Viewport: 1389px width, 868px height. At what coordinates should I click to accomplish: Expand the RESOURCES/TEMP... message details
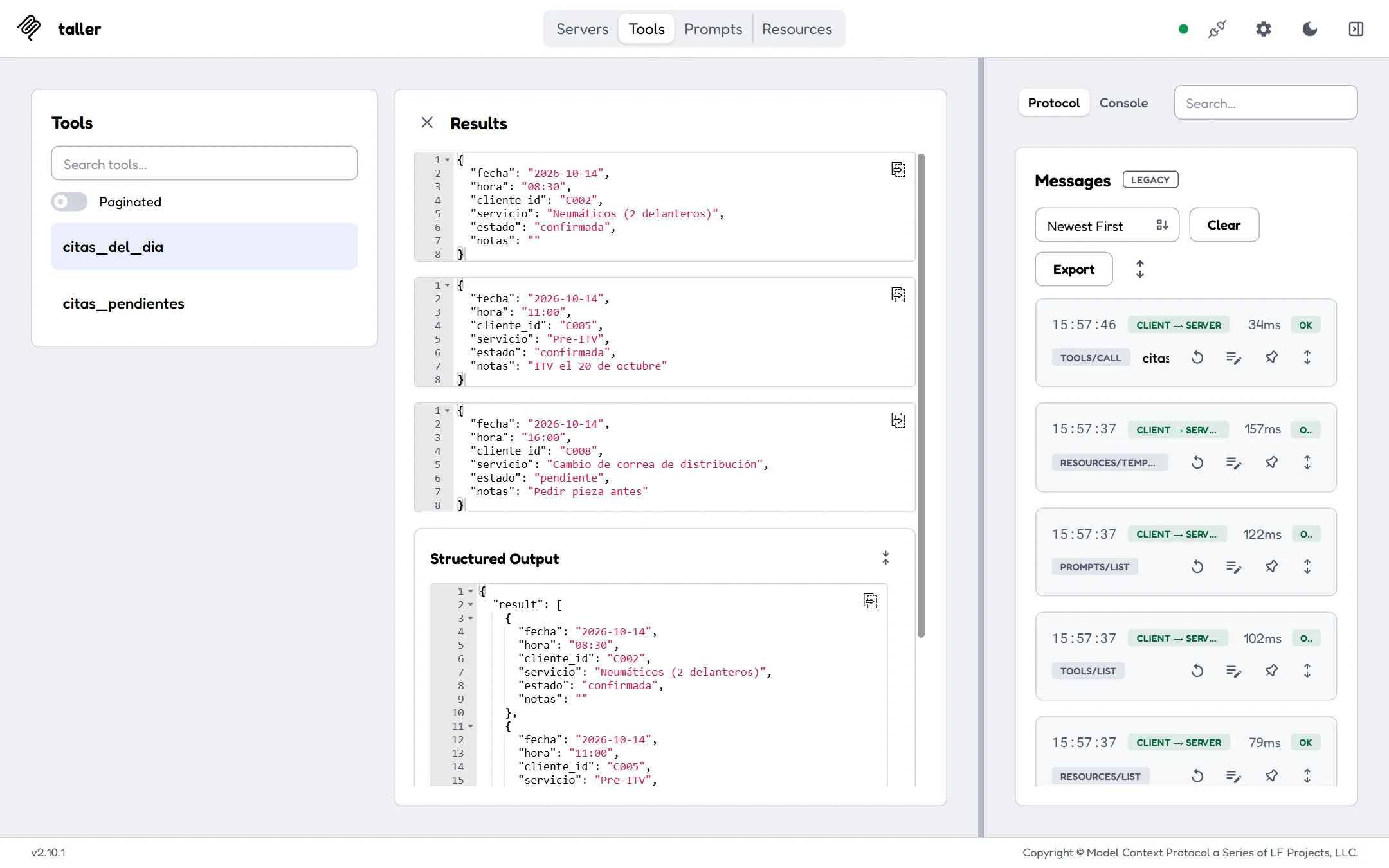[x=1307, y=462]
